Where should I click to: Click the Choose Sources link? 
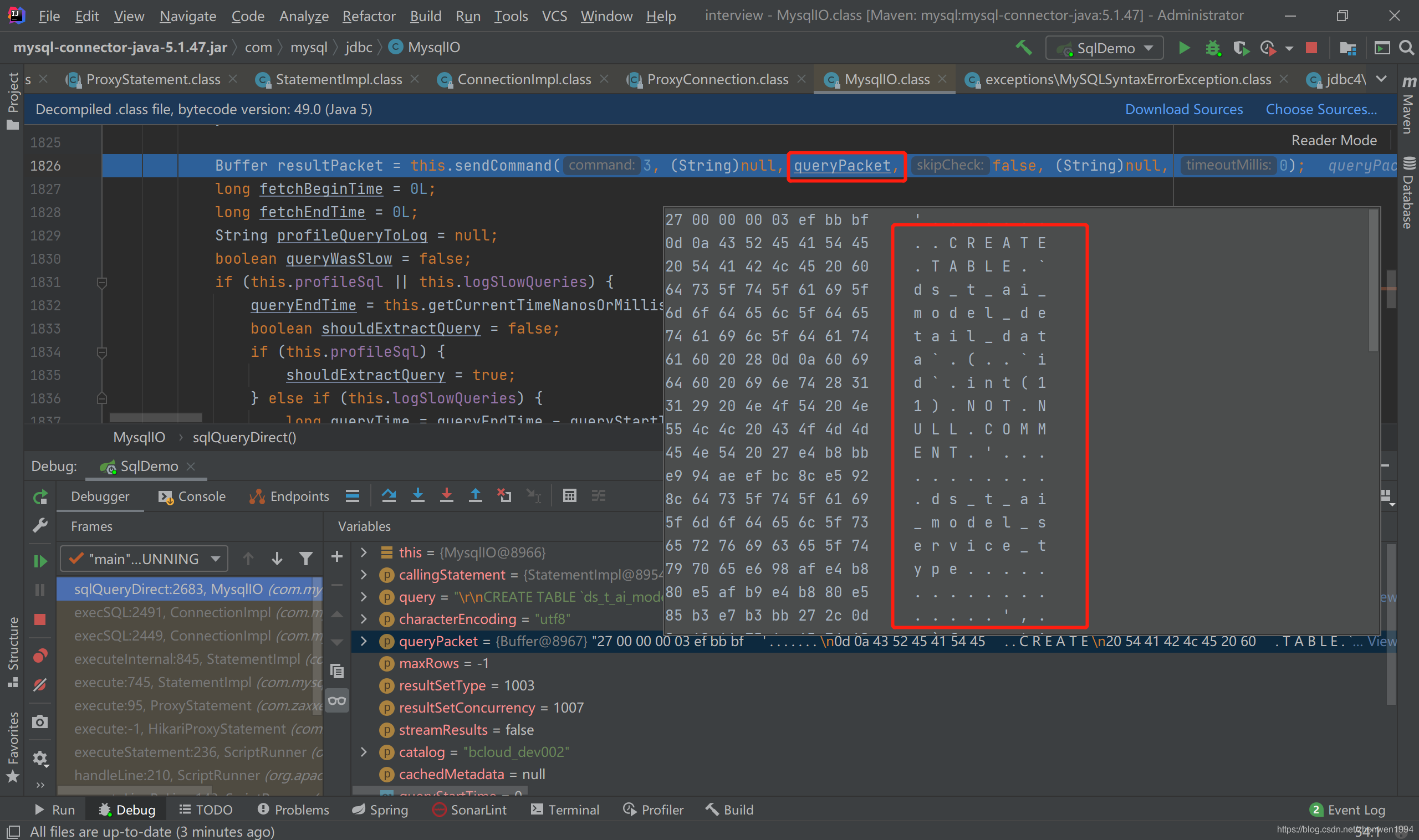pyautogui.click(x=1321, y=109)
